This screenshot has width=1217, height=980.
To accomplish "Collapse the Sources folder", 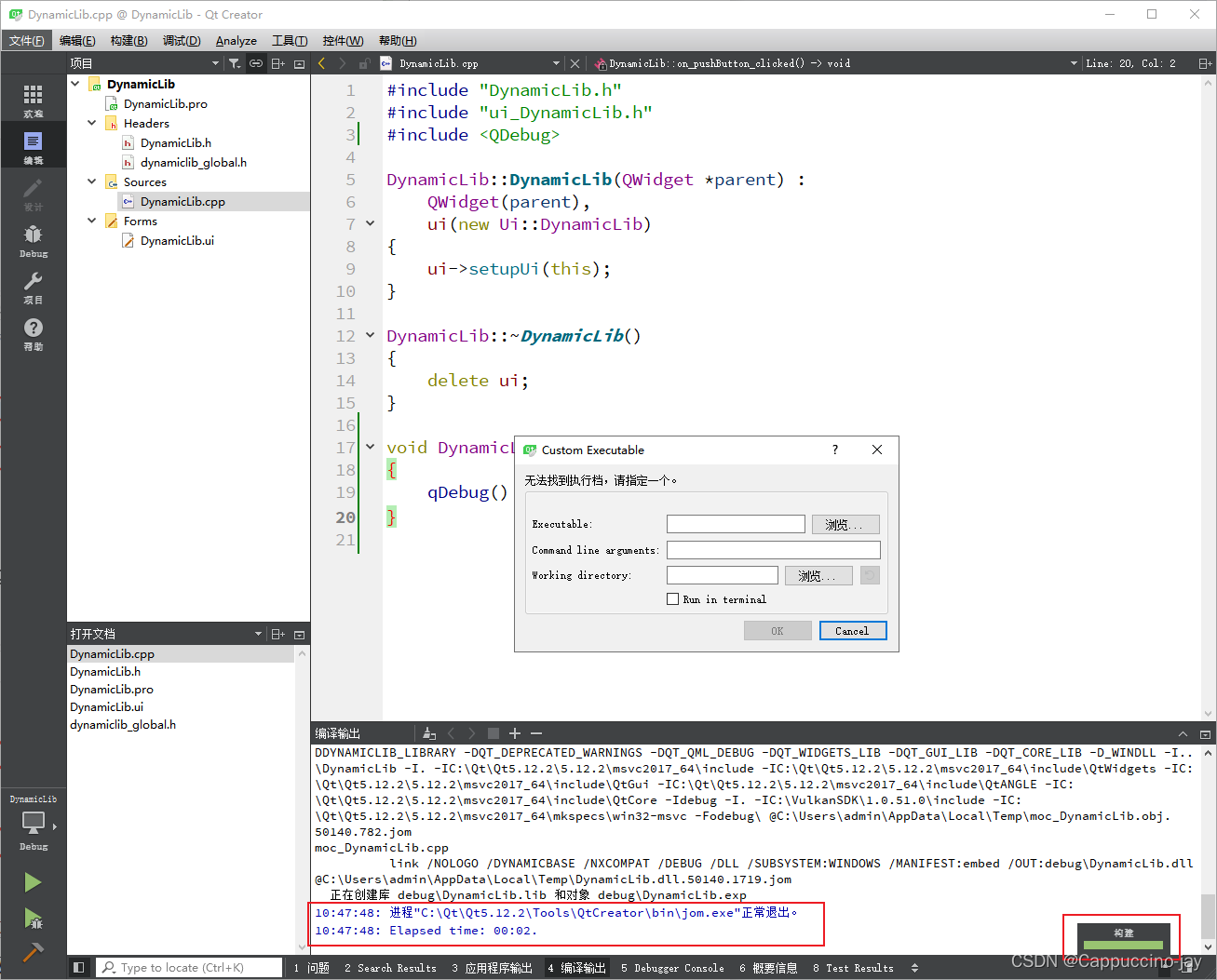I will (91, 181).
